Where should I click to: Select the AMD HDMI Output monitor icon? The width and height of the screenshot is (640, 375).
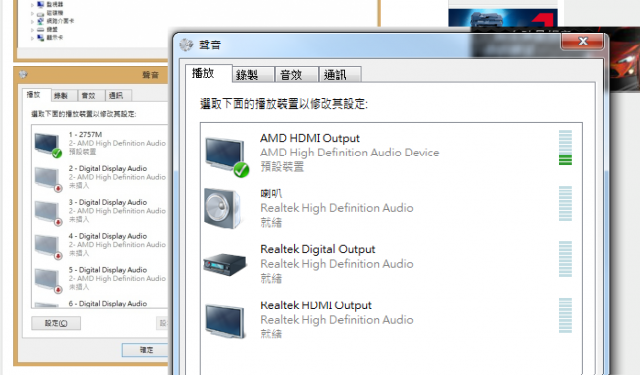tap(227, 156)
